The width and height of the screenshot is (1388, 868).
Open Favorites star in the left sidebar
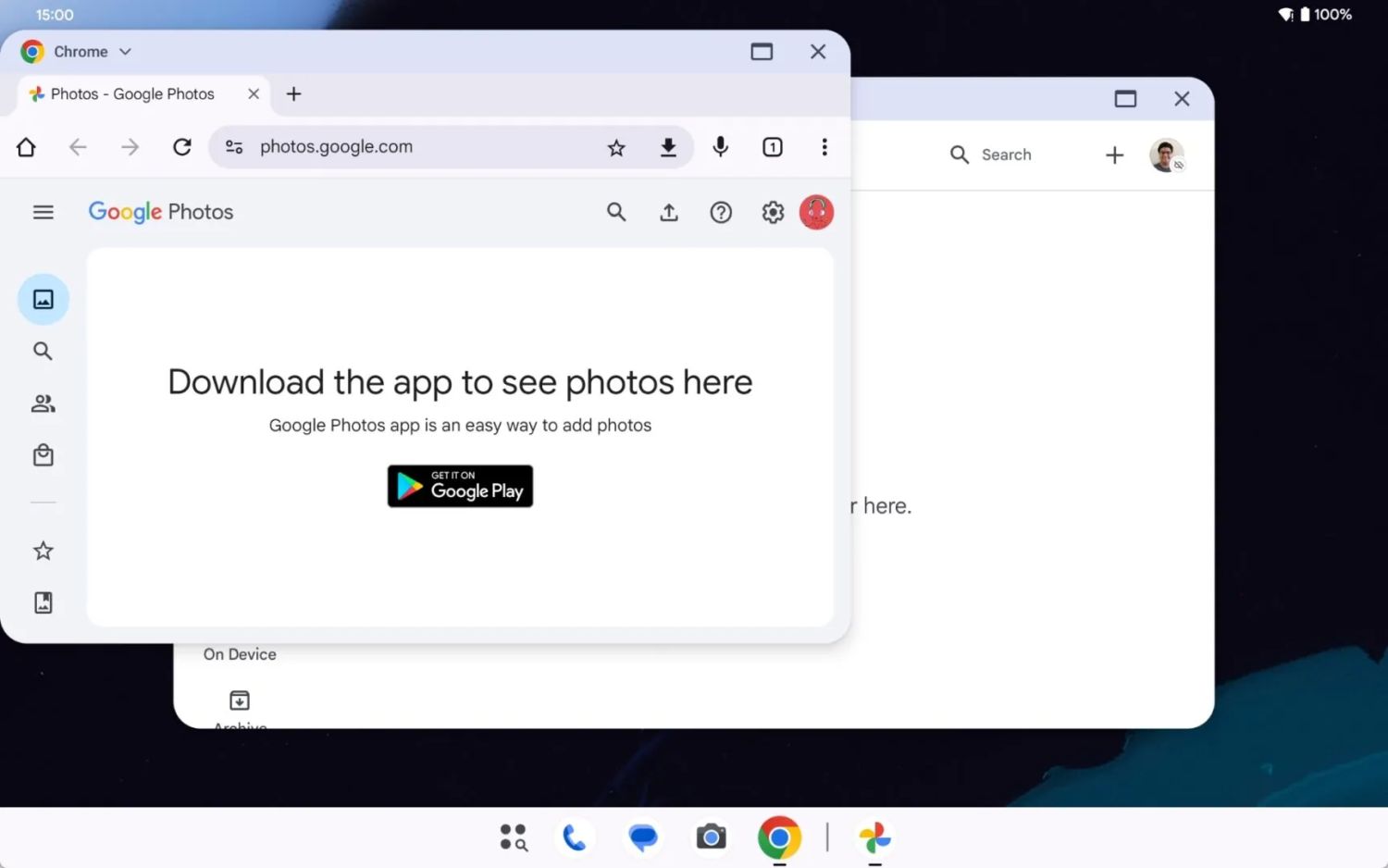point(43,551)
